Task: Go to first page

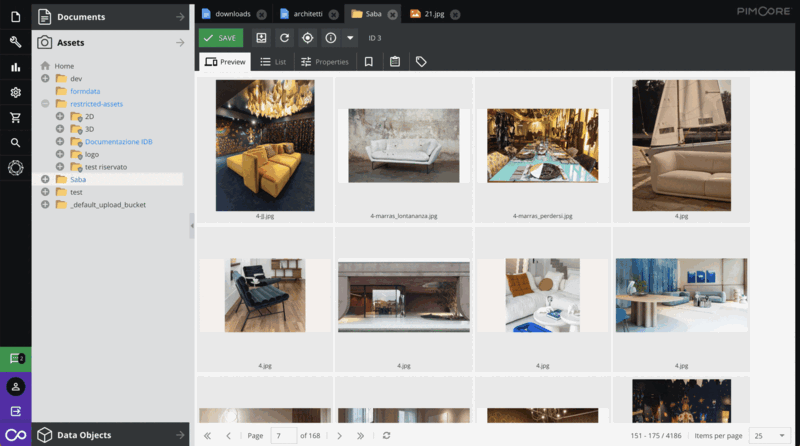Action: coord(207,436)
